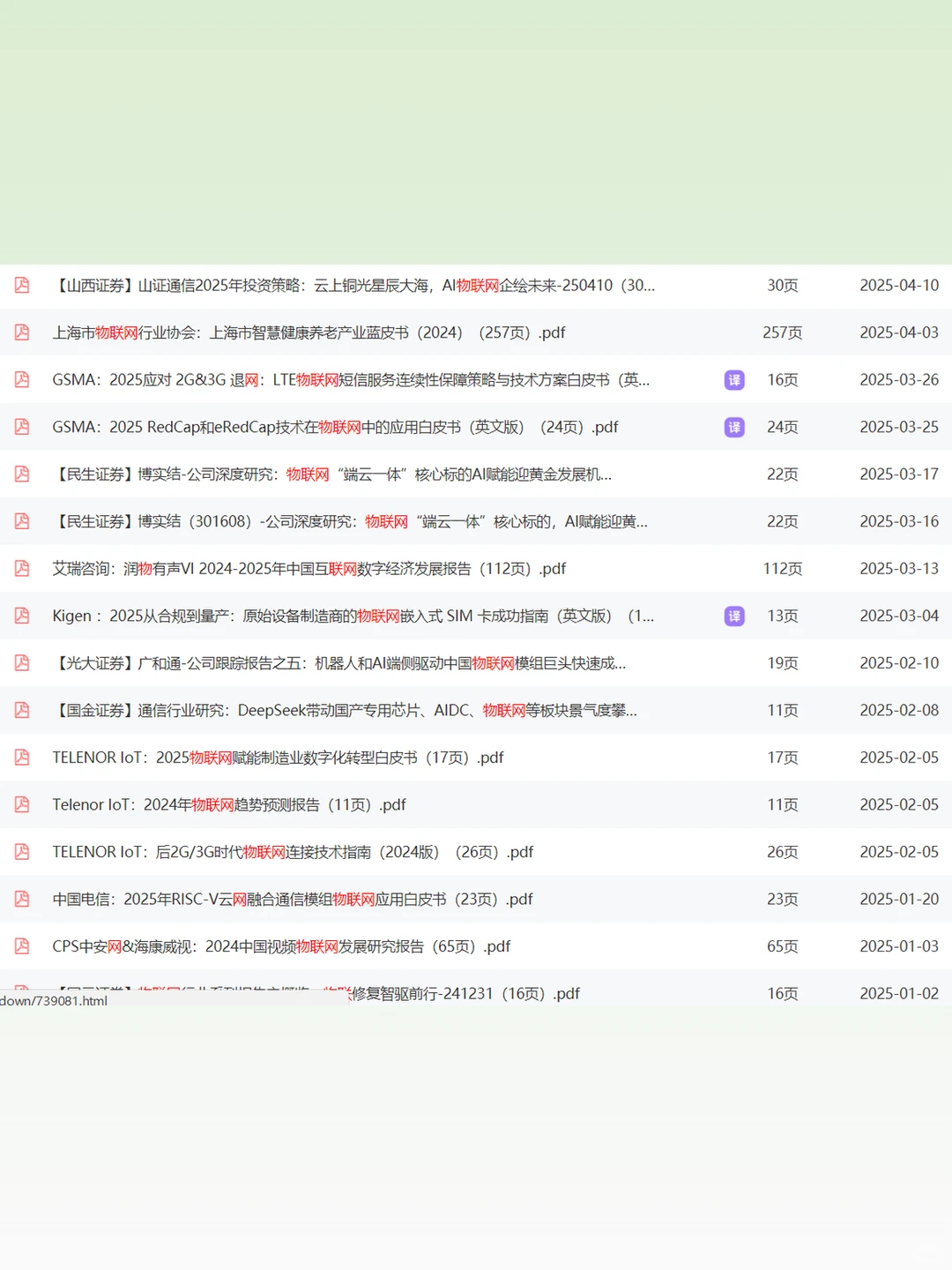Image resolution: width=952 pixels, height=1270 pixels.
Task: Click the date 2025-03-13
Action: [x=899, y=568]
